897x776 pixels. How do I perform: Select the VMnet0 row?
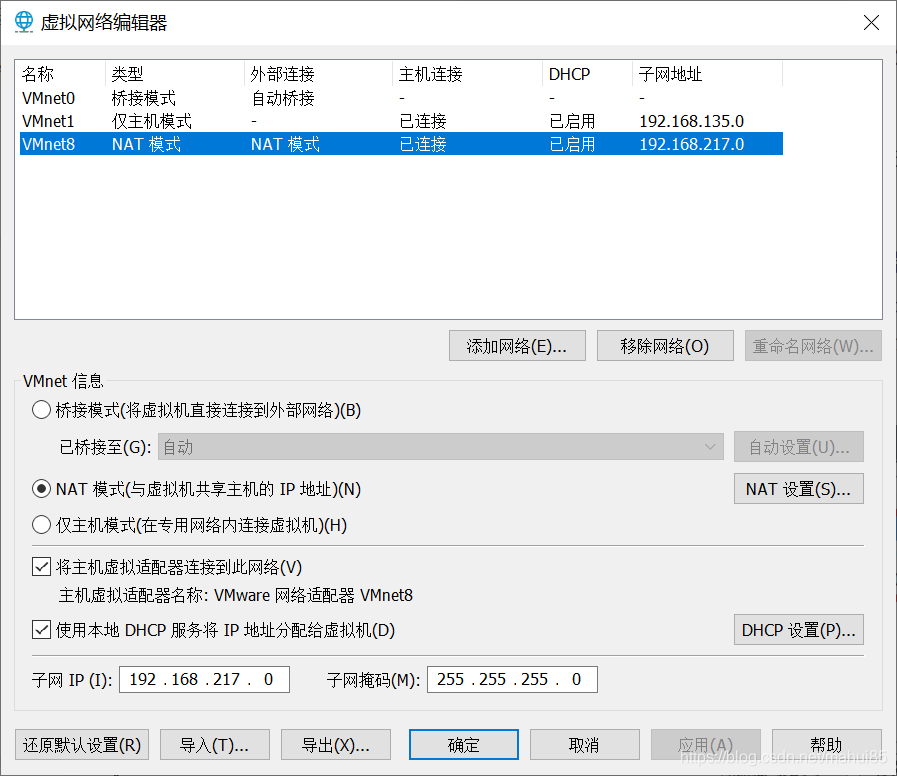point(401,98)
